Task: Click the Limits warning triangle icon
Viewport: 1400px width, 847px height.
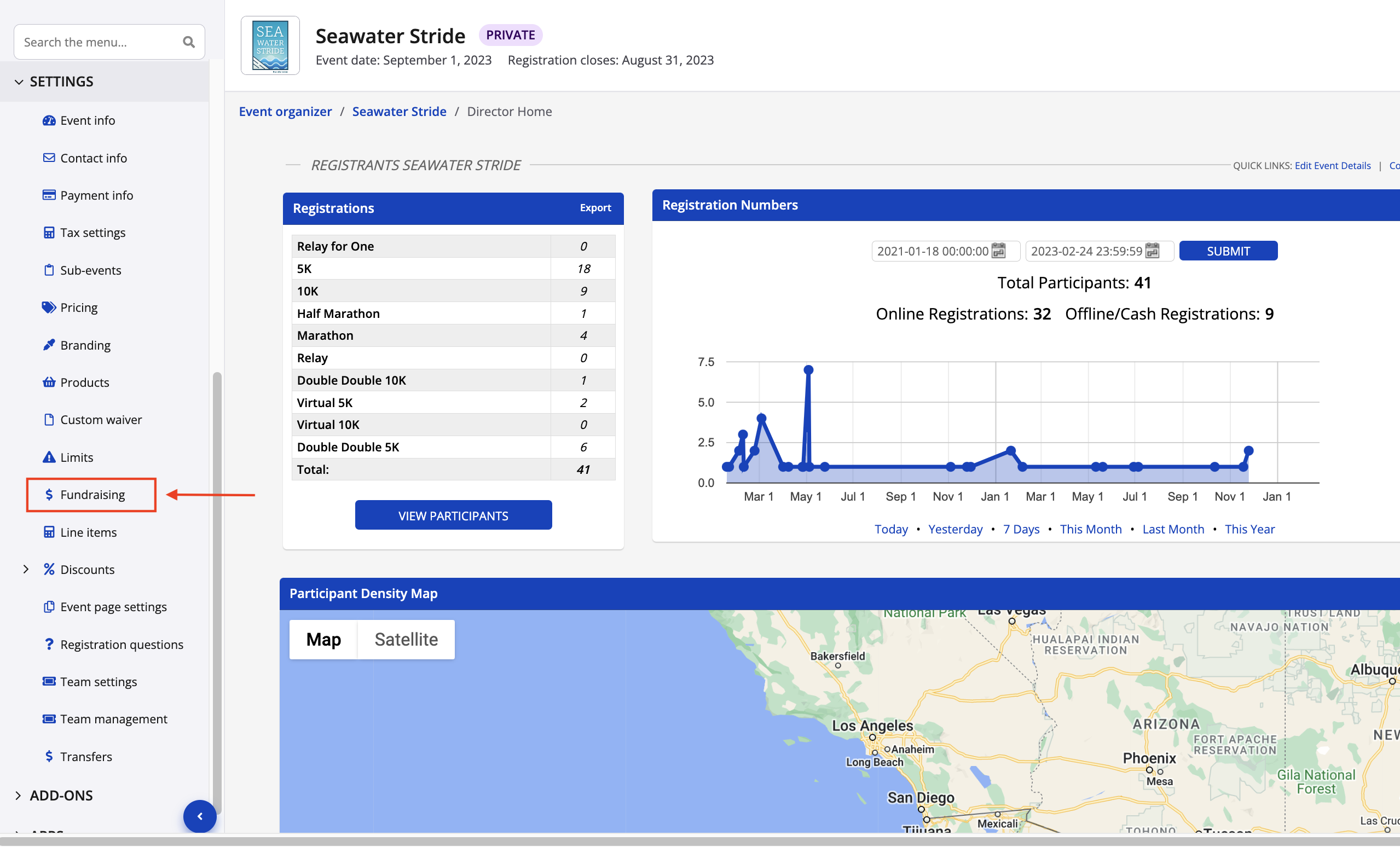Action: [49, 457]
